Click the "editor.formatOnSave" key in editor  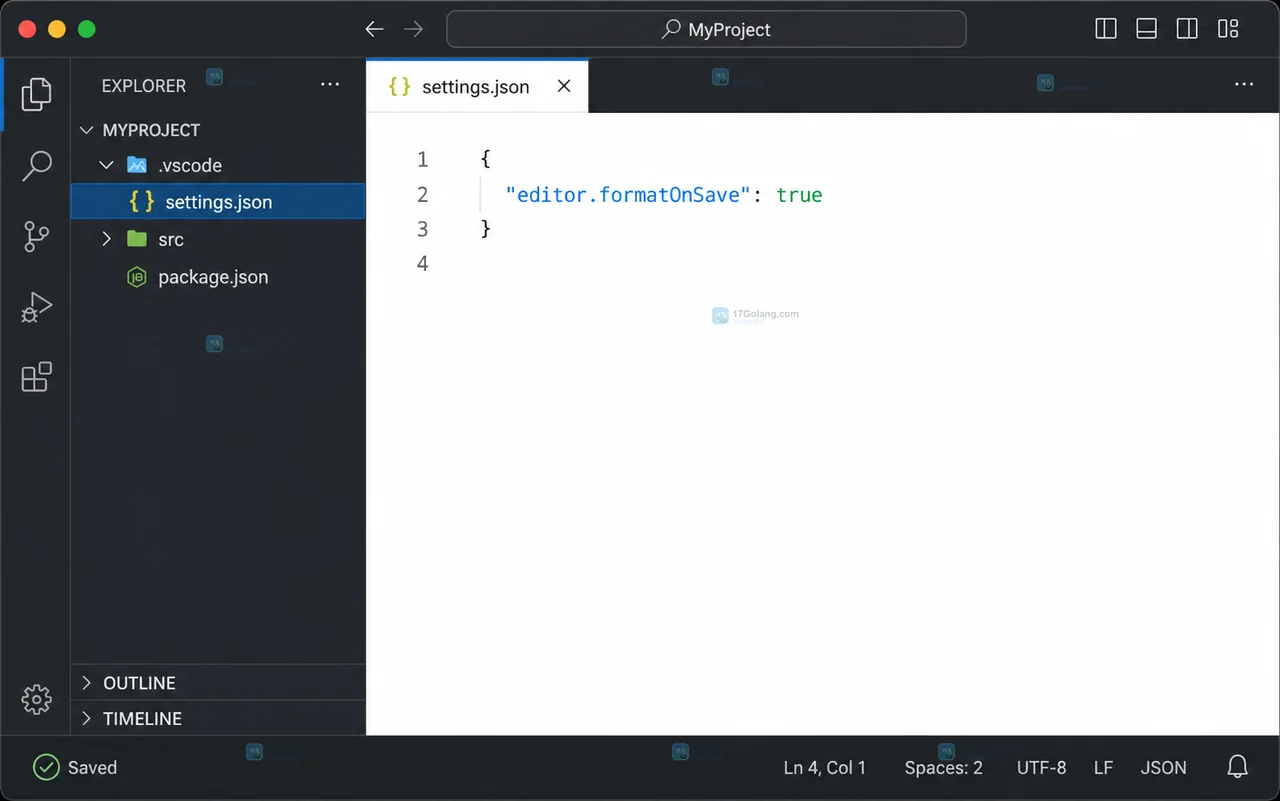click(628, 194)
